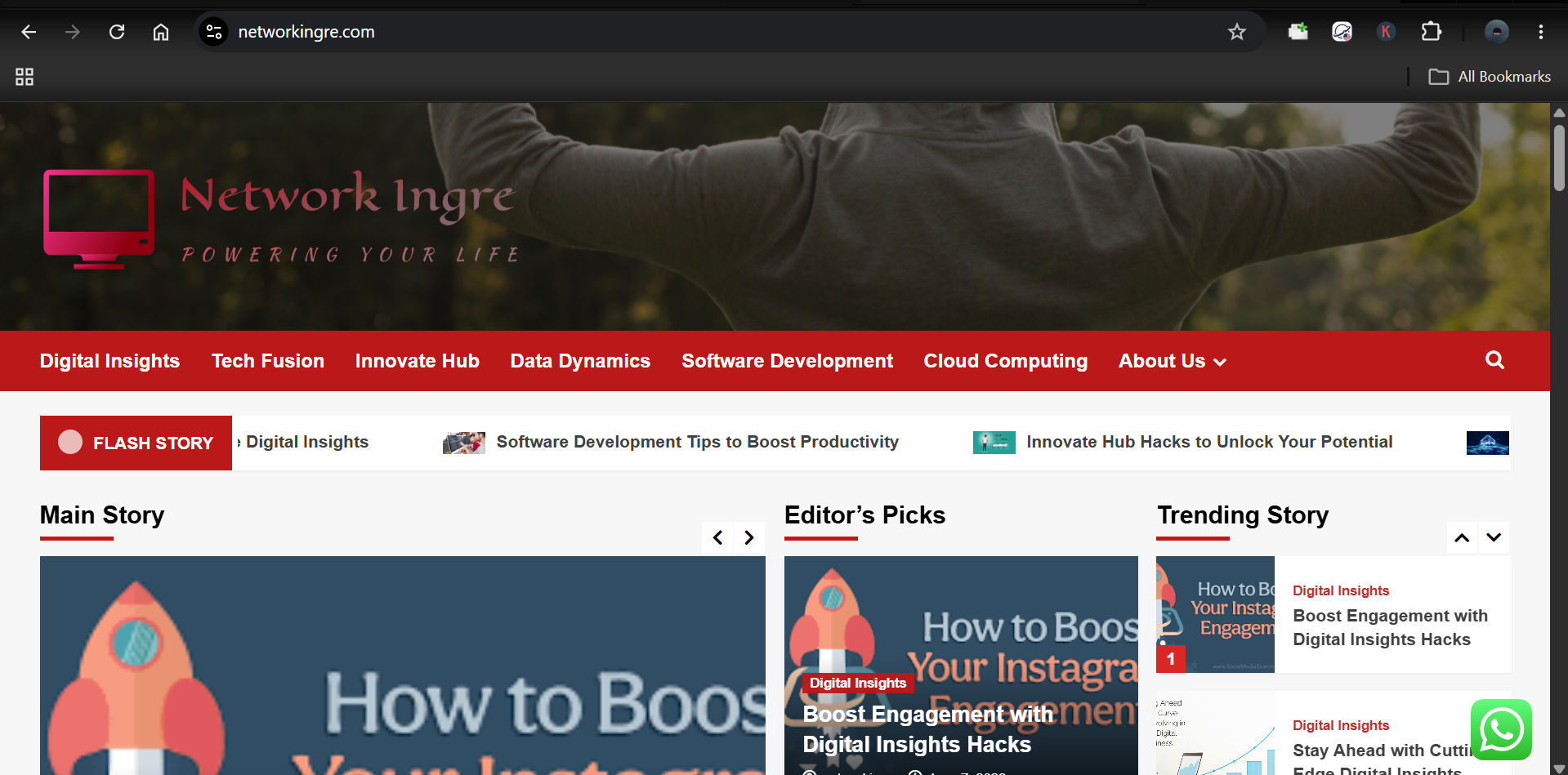Click the Innovate Hub flash story thumbnail
Image resolution: width=1568 pixels, height=775 pixels.
tap(994, 443)
